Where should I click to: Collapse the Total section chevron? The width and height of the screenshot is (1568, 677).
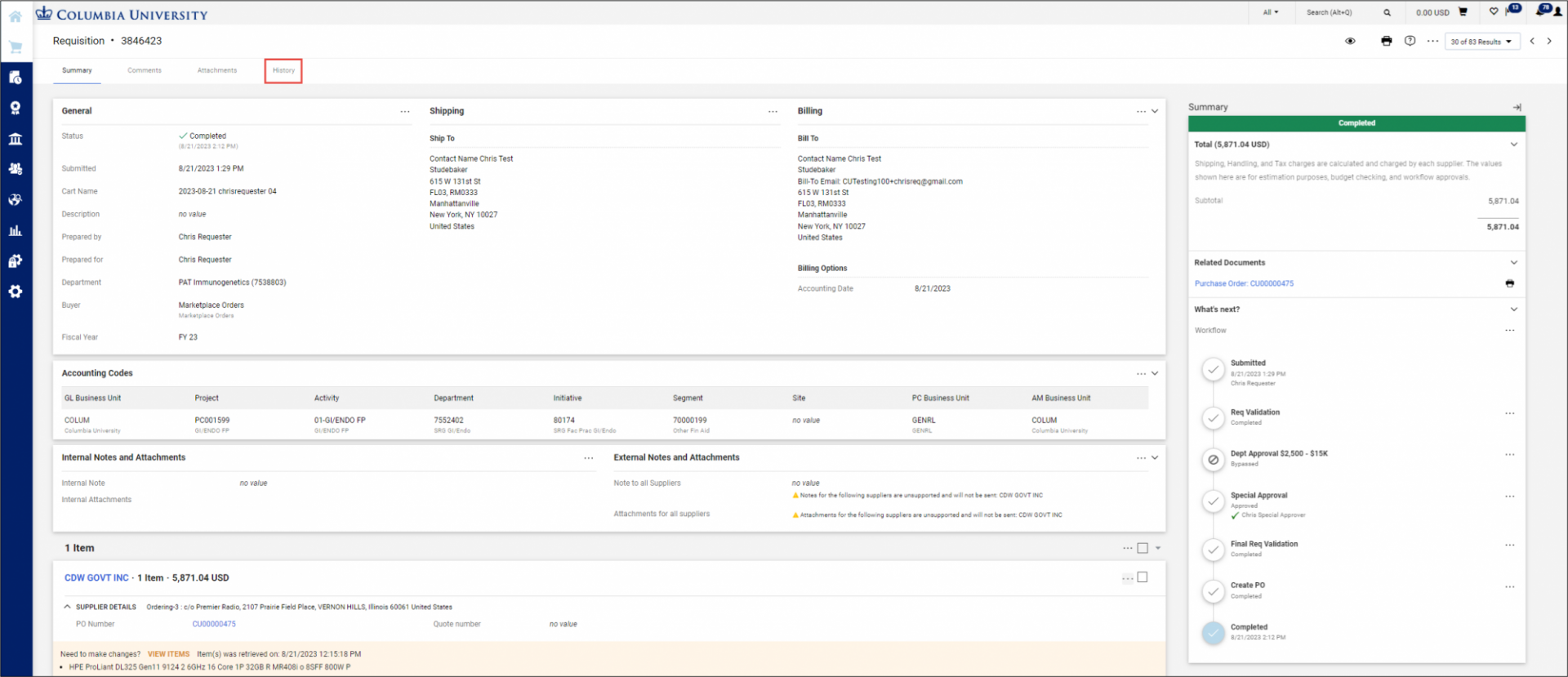(x=1514, y=145)
